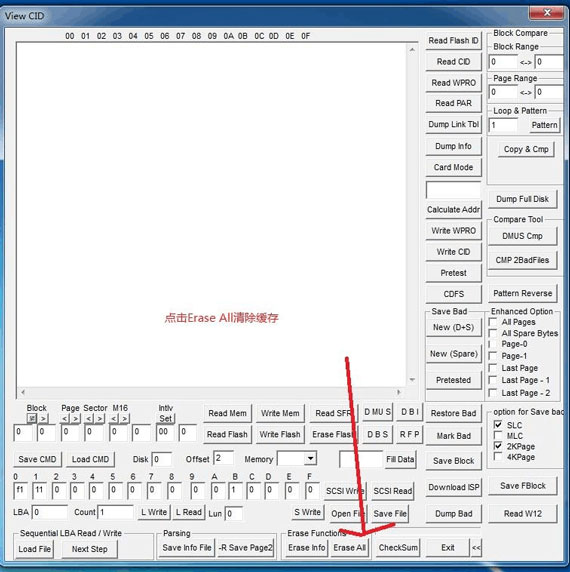The image size is (570, 572).
Task: Click the Intlv Set button
Action: click(166, 419)
